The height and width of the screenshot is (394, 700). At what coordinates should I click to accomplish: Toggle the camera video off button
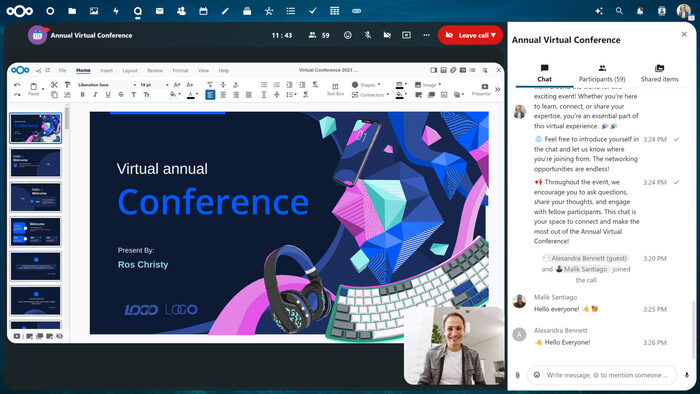[x=387, y=35]
